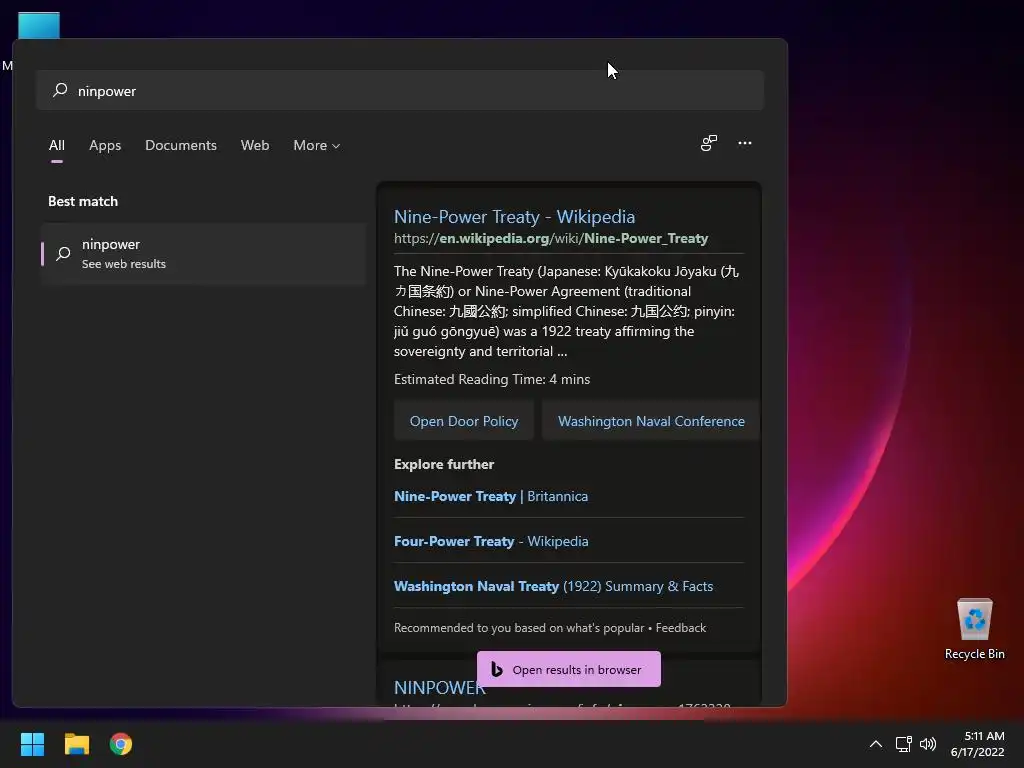Click the volume speaker icon

927,744
